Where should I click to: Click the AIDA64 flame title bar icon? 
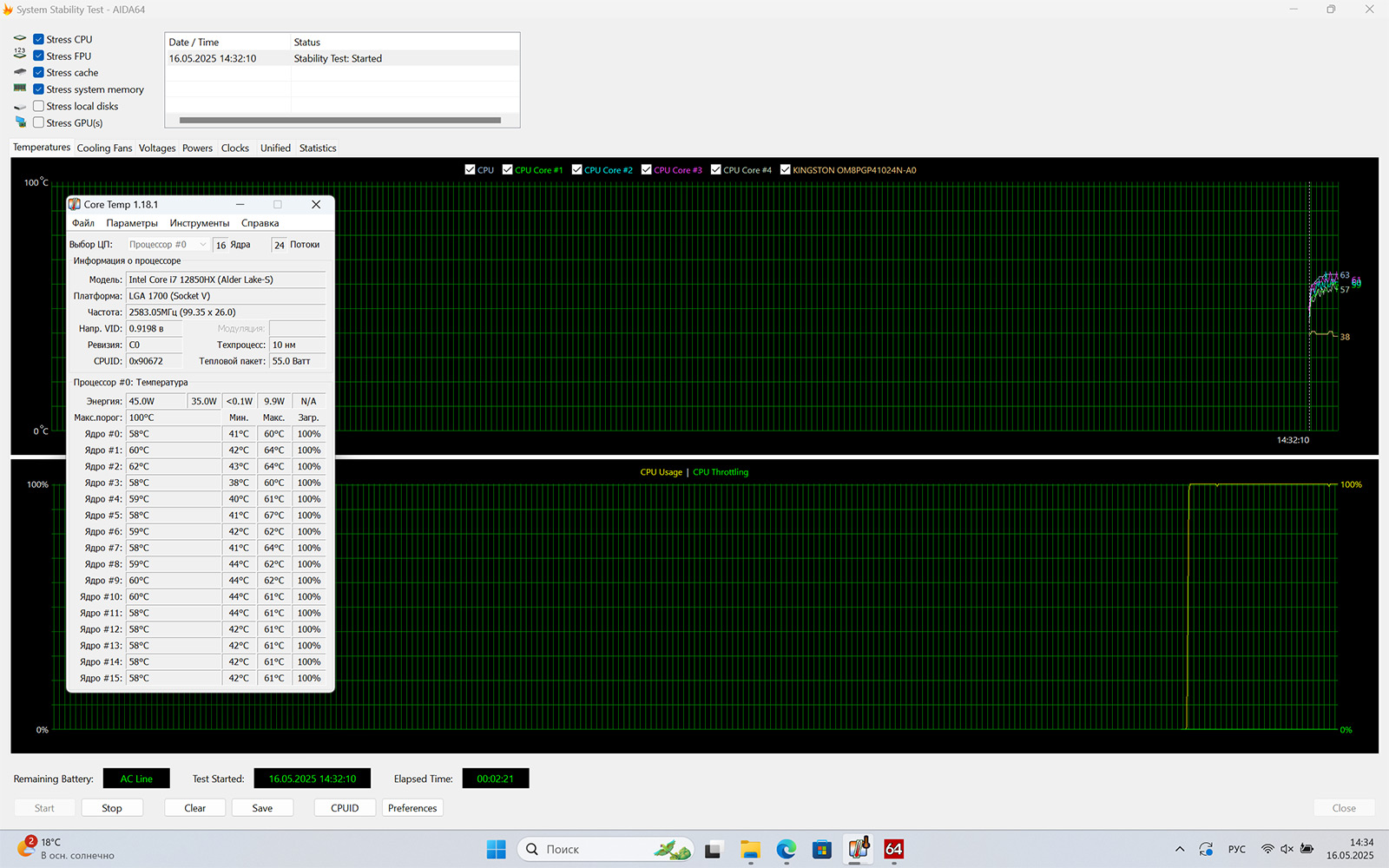(x=8, y=10)
